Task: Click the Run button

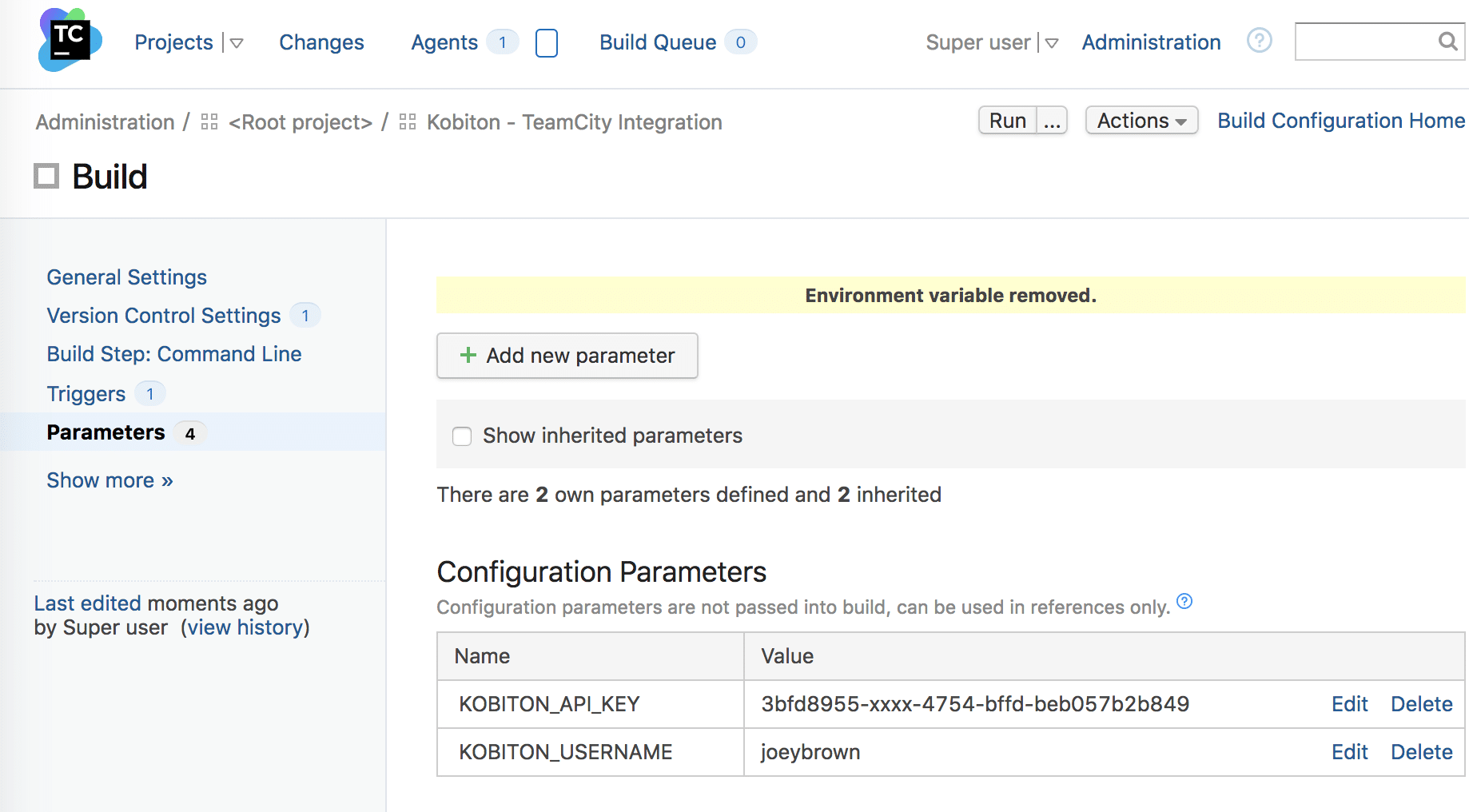Action: click(1008, 121)
